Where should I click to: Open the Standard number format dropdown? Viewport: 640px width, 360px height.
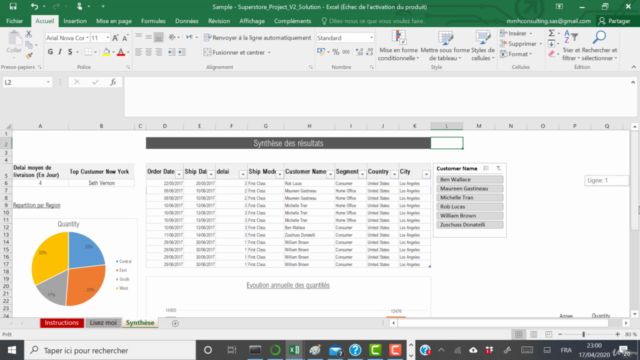(371, 38)
